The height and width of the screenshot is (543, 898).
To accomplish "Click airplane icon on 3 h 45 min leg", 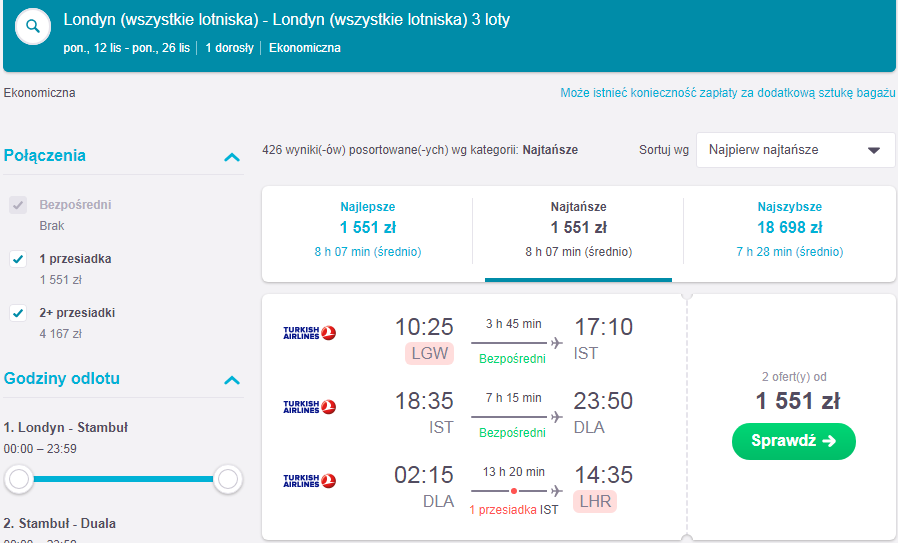I will (x=556, y=343).
